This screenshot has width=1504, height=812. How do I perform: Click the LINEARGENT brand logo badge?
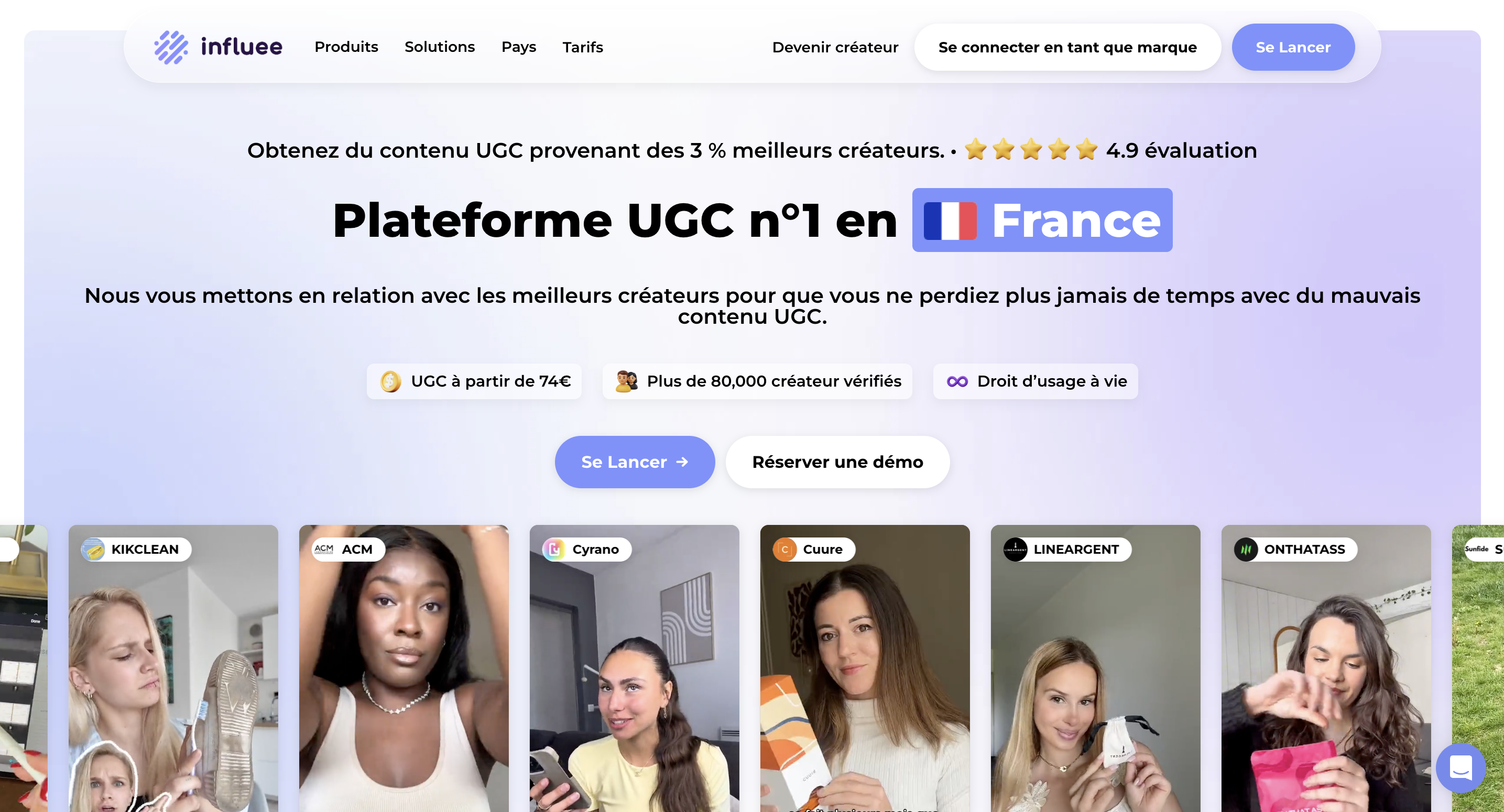coord(1015,550)
